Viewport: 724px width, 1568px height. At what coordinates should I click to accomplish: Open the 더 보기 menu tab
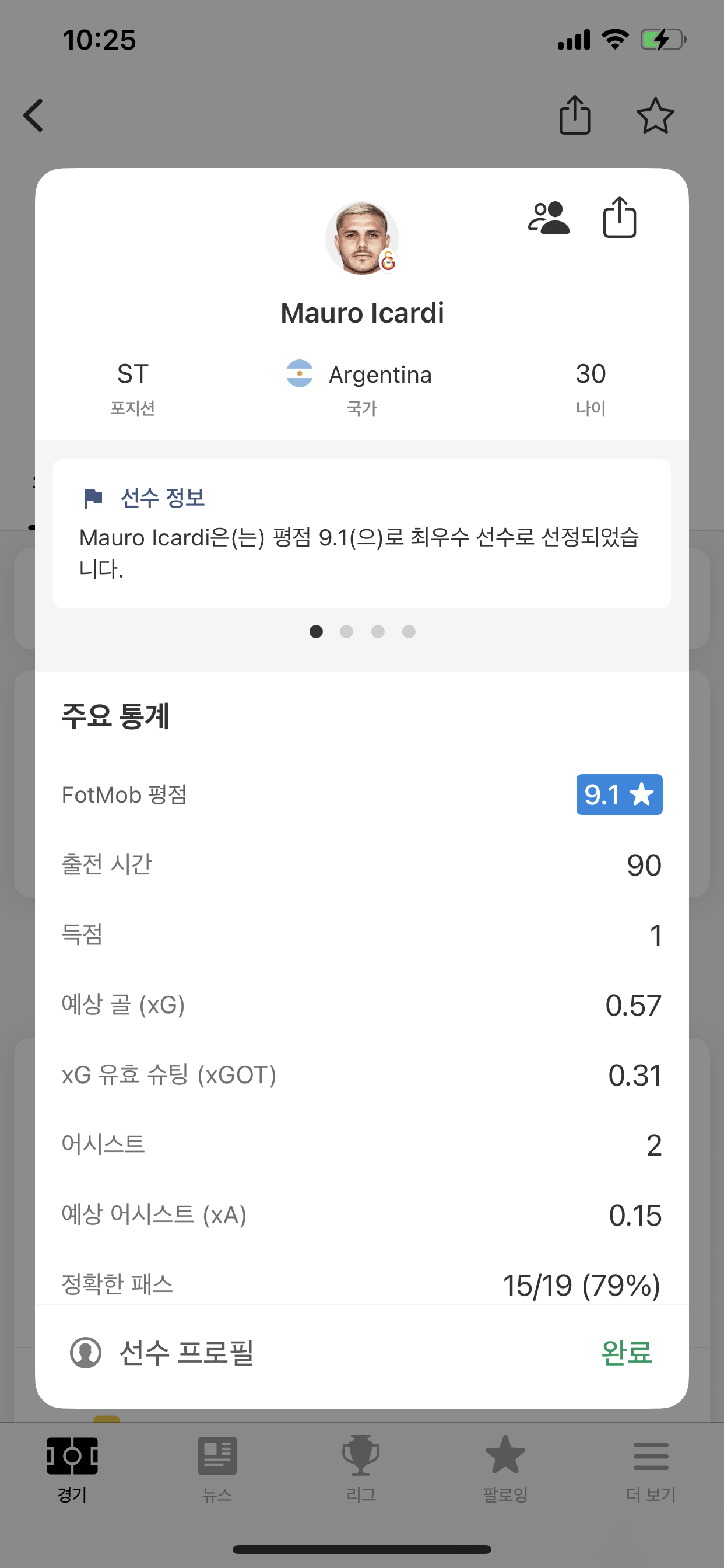[651, 1466]
